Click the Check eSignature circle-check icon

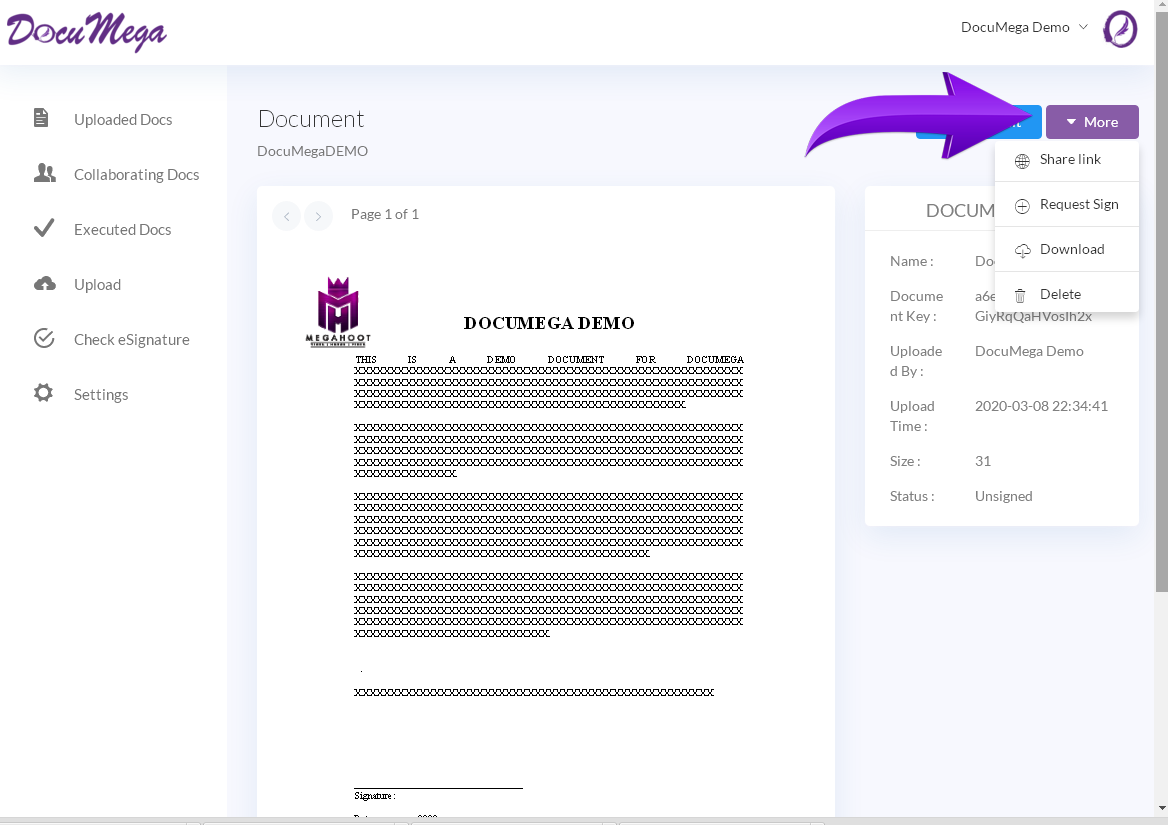(44, 338)
